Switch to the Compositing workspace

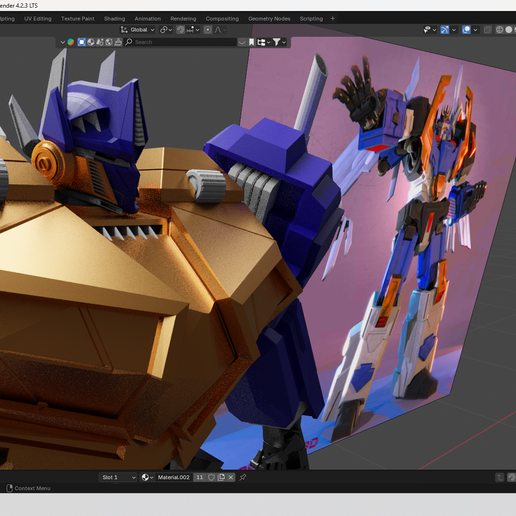[222, 19]
